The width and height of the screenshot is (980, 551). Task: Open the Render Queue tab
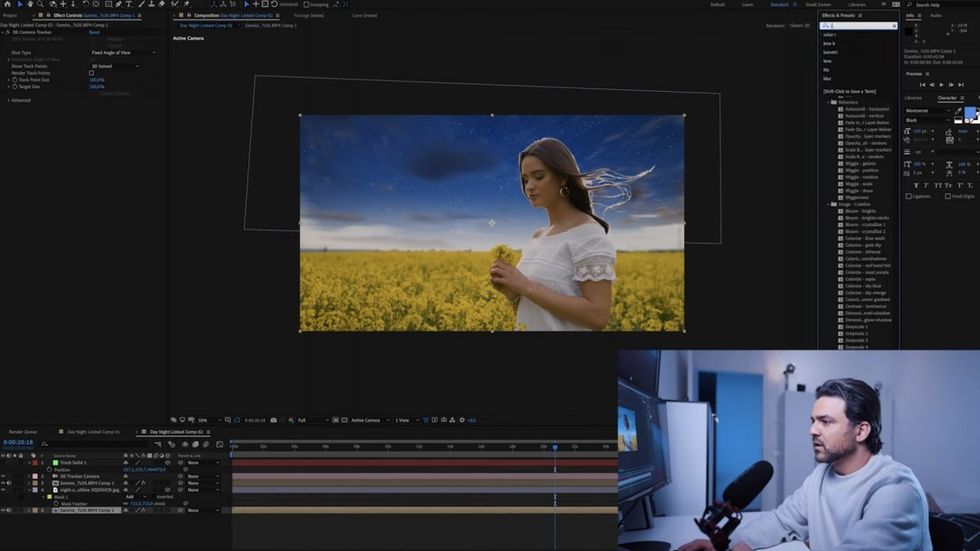point(22,432)
